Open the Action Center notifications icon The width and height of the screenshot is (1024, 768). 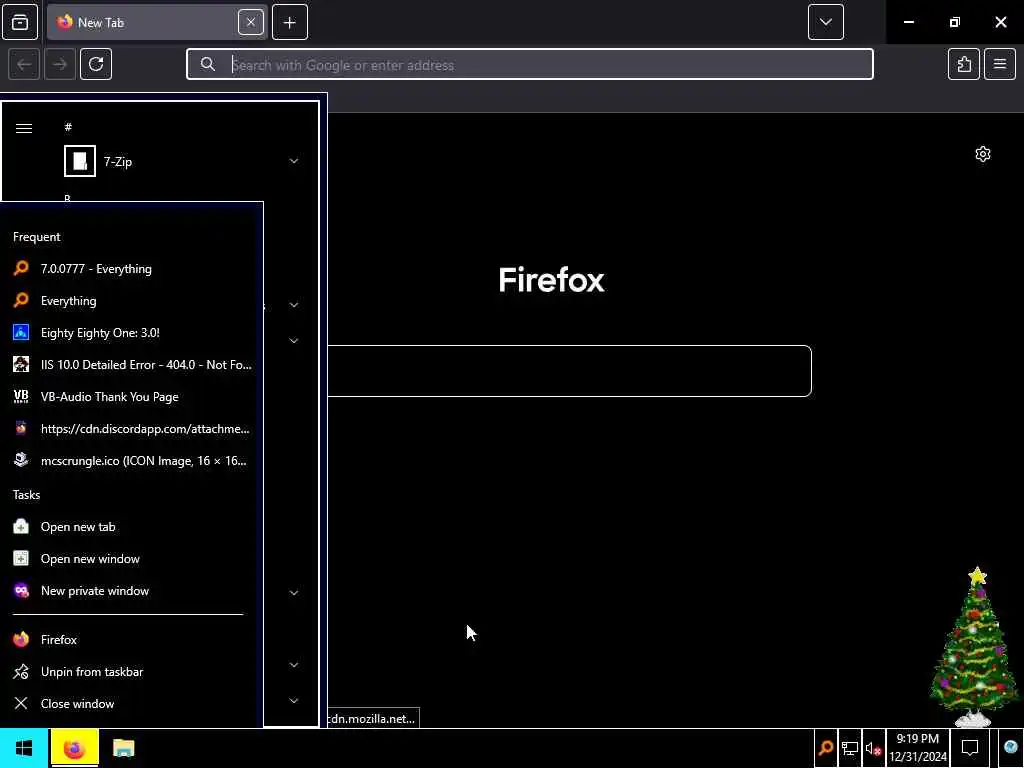[x=970, y=748]
